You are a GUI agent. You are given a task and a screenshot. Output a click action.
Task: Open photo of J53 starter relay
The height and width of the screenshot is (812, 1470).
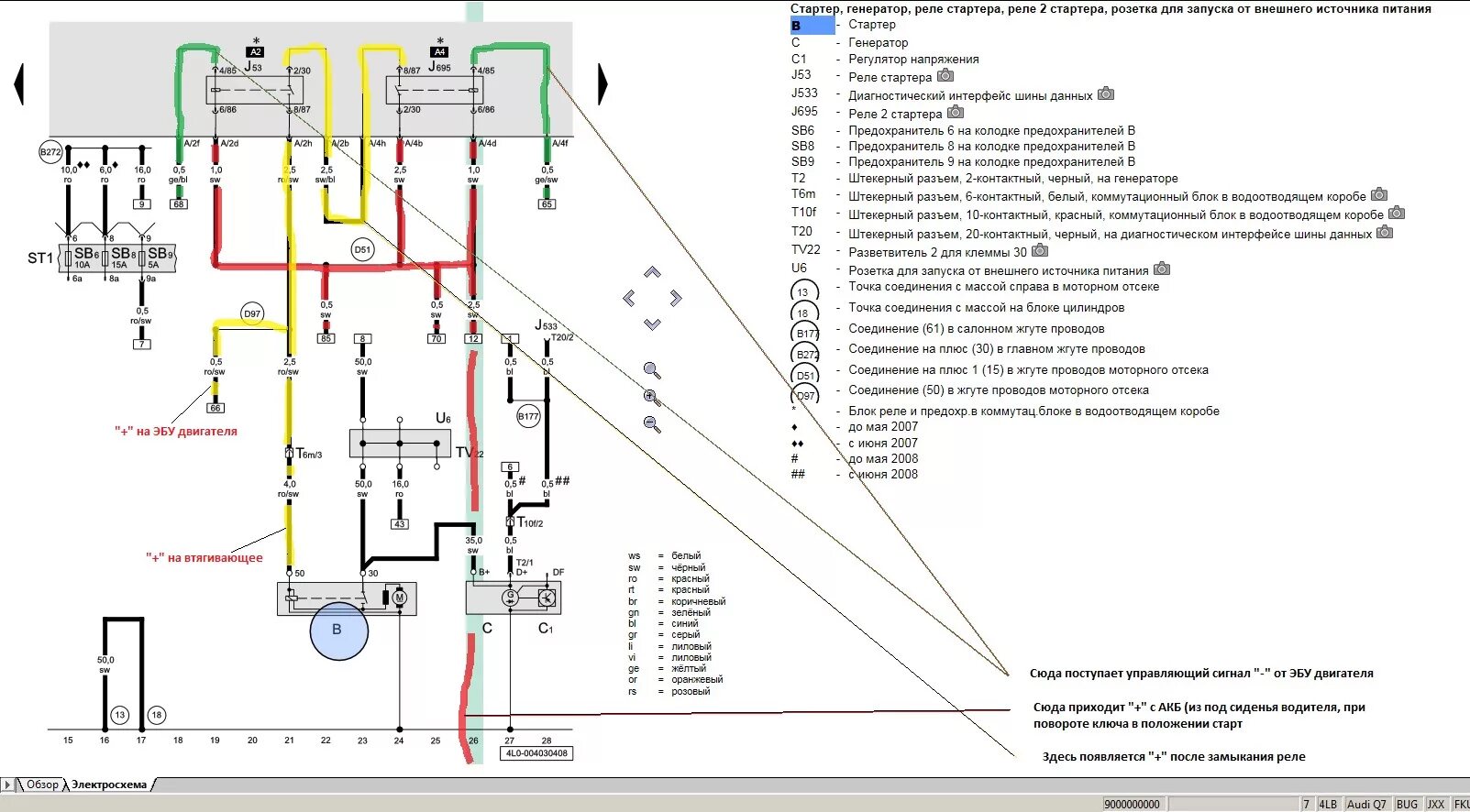coord(945,76)
